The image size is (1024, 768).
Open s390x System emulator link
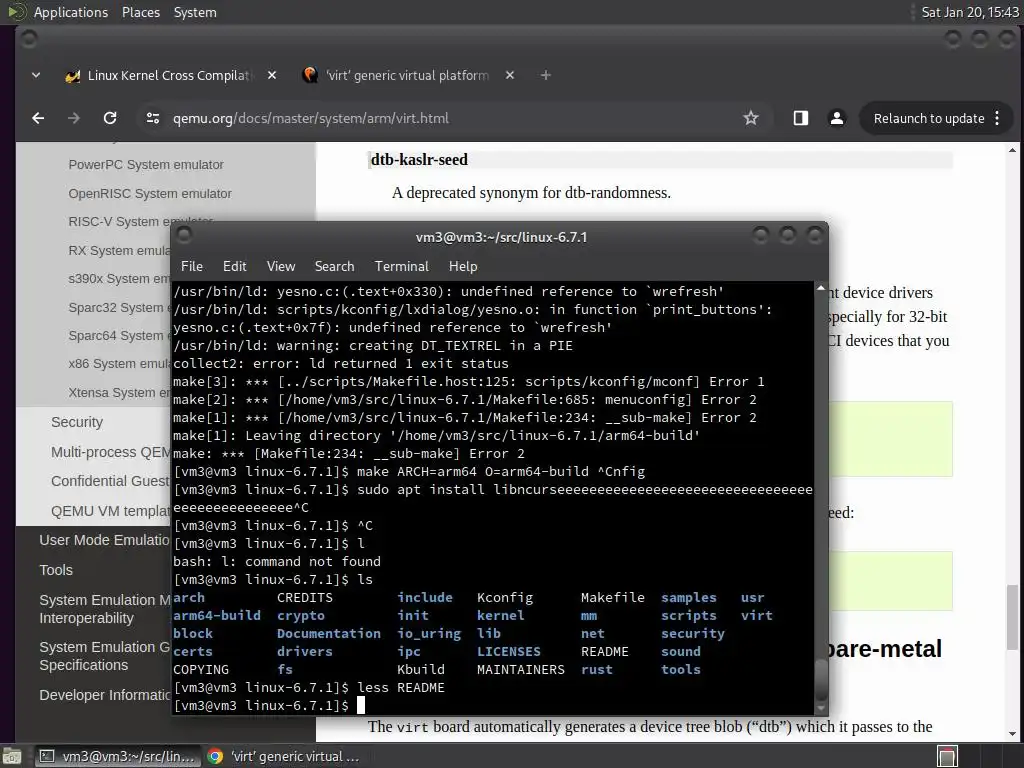pos(118,278)
